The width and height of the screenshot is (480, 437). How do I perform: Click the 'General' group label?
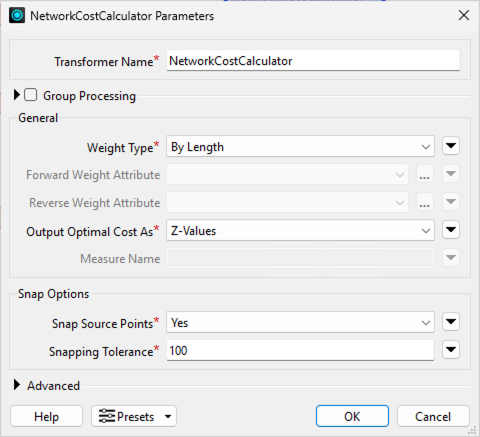[38, 118]
